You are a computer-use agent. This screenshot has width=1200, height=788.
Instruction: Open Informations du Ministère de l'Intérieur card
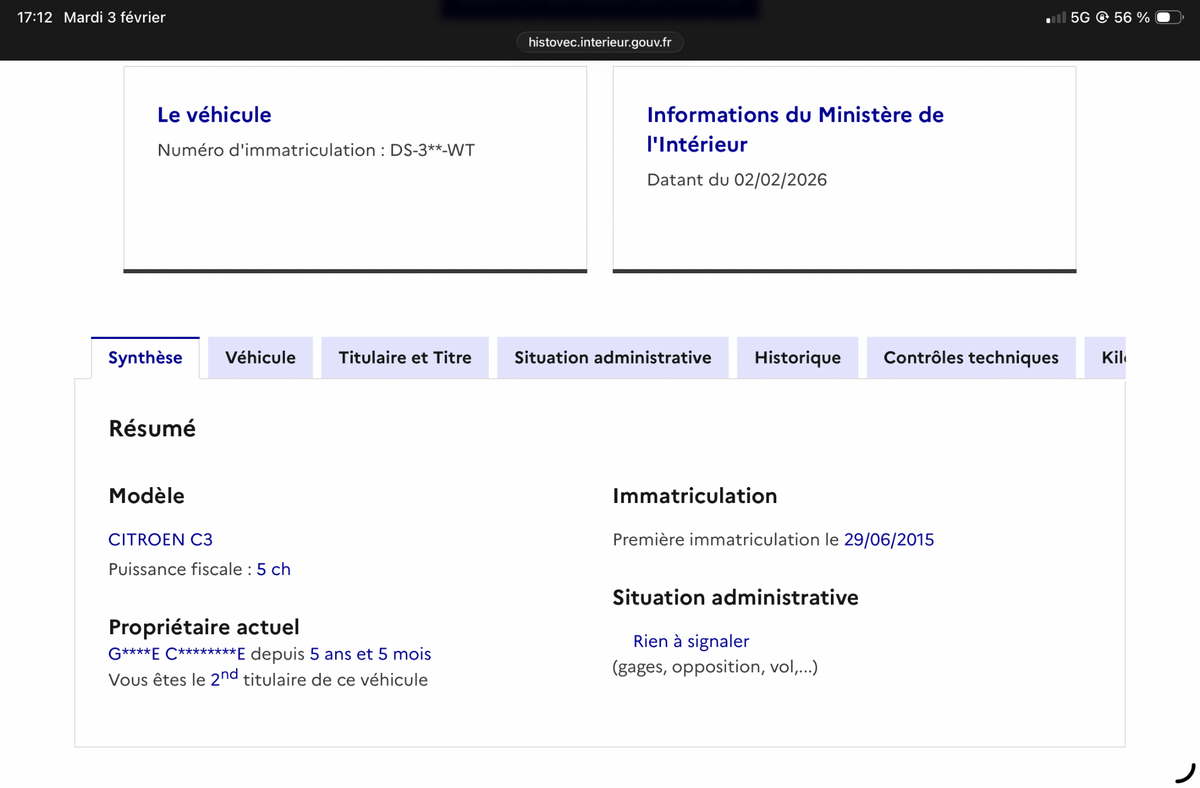(795, 129)
